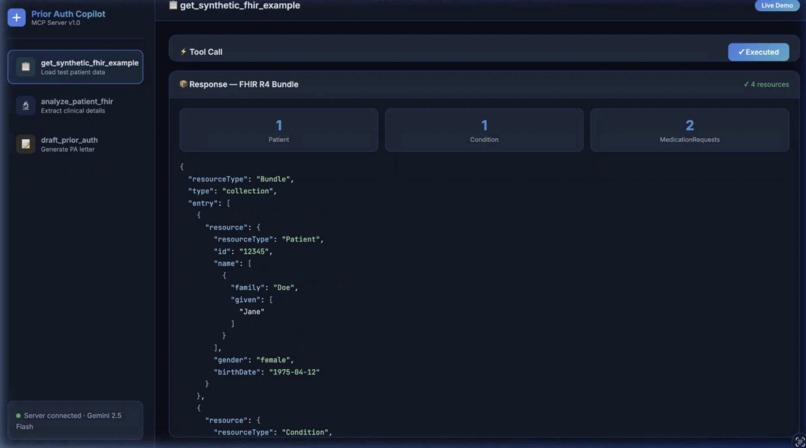Click the Response — FHIR R4 Bundle header
Screen dimensions: 806x448
pyautogui.click(x=484, y=84)
